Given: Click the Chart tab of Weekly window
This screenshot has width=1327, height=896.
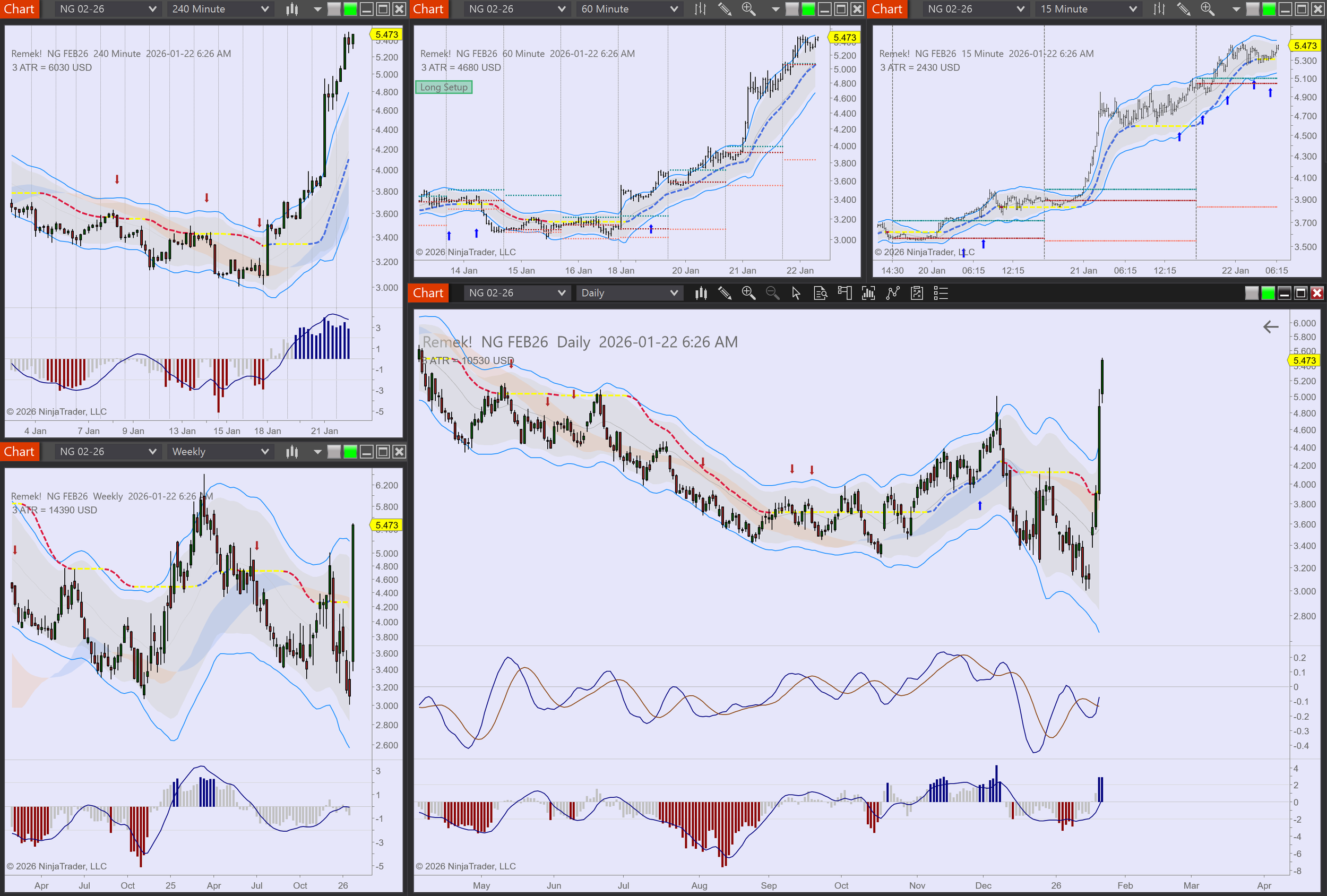Looking at the screenshot, I should pos(20,452).
